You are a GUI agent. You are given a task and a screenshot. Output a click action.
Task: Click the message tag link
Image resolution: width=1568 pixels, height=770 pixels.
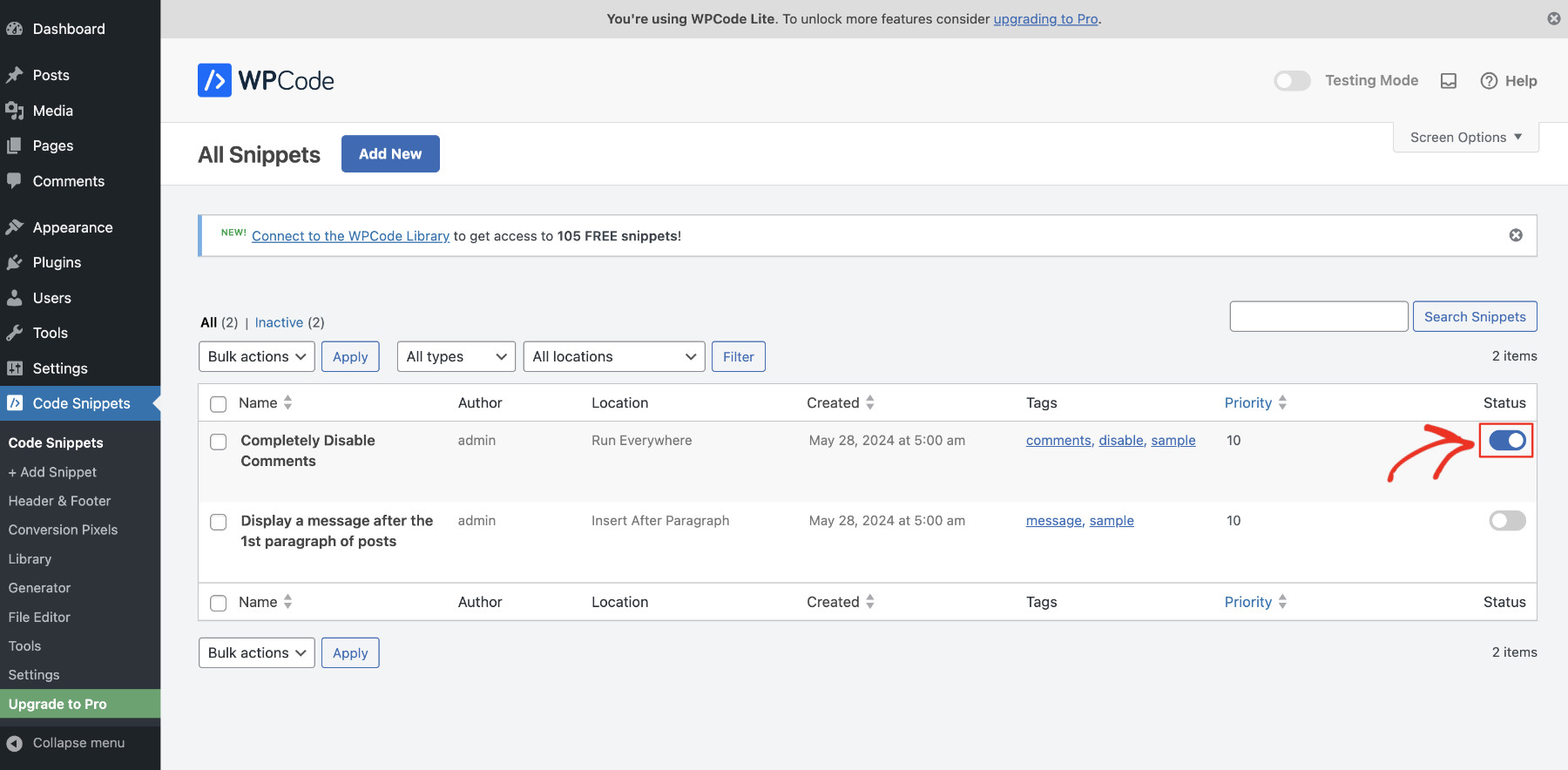point(1053,521)
